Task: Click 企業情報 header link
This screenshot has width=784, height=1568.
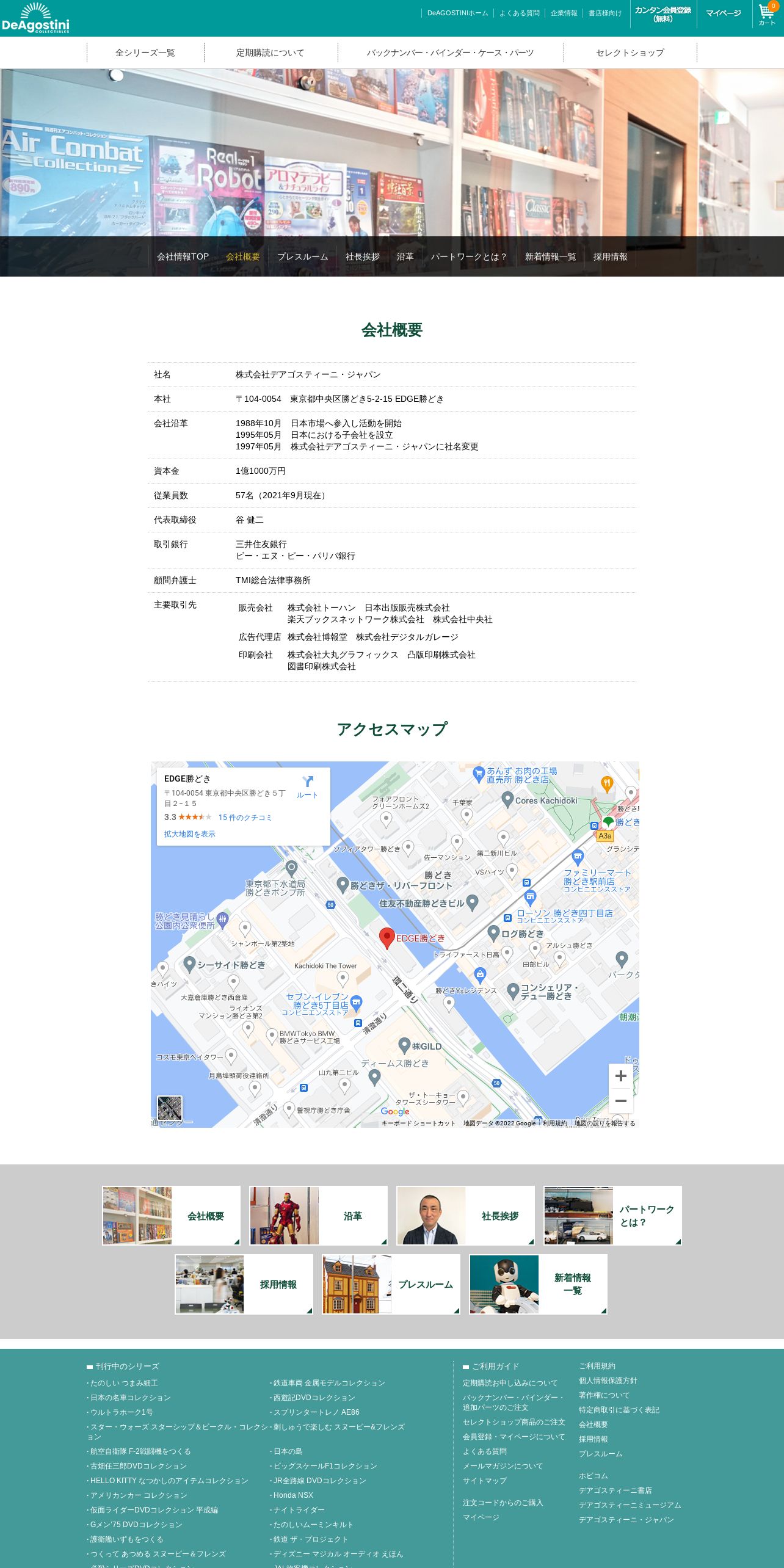Action: (x=564, y=13)
